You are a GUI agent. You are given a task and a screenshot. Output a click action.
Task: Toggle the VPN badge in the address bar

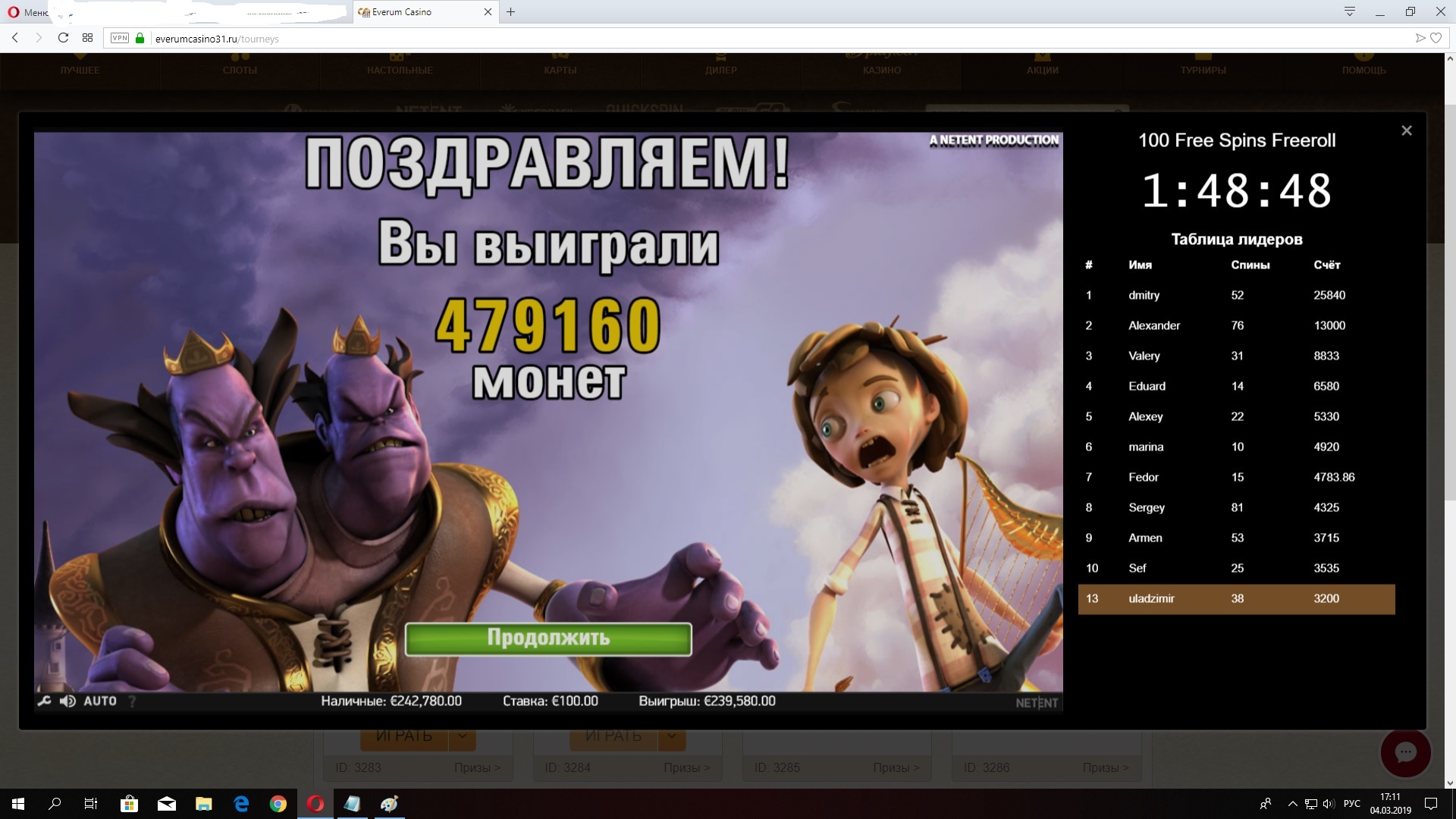pos(120,38)
